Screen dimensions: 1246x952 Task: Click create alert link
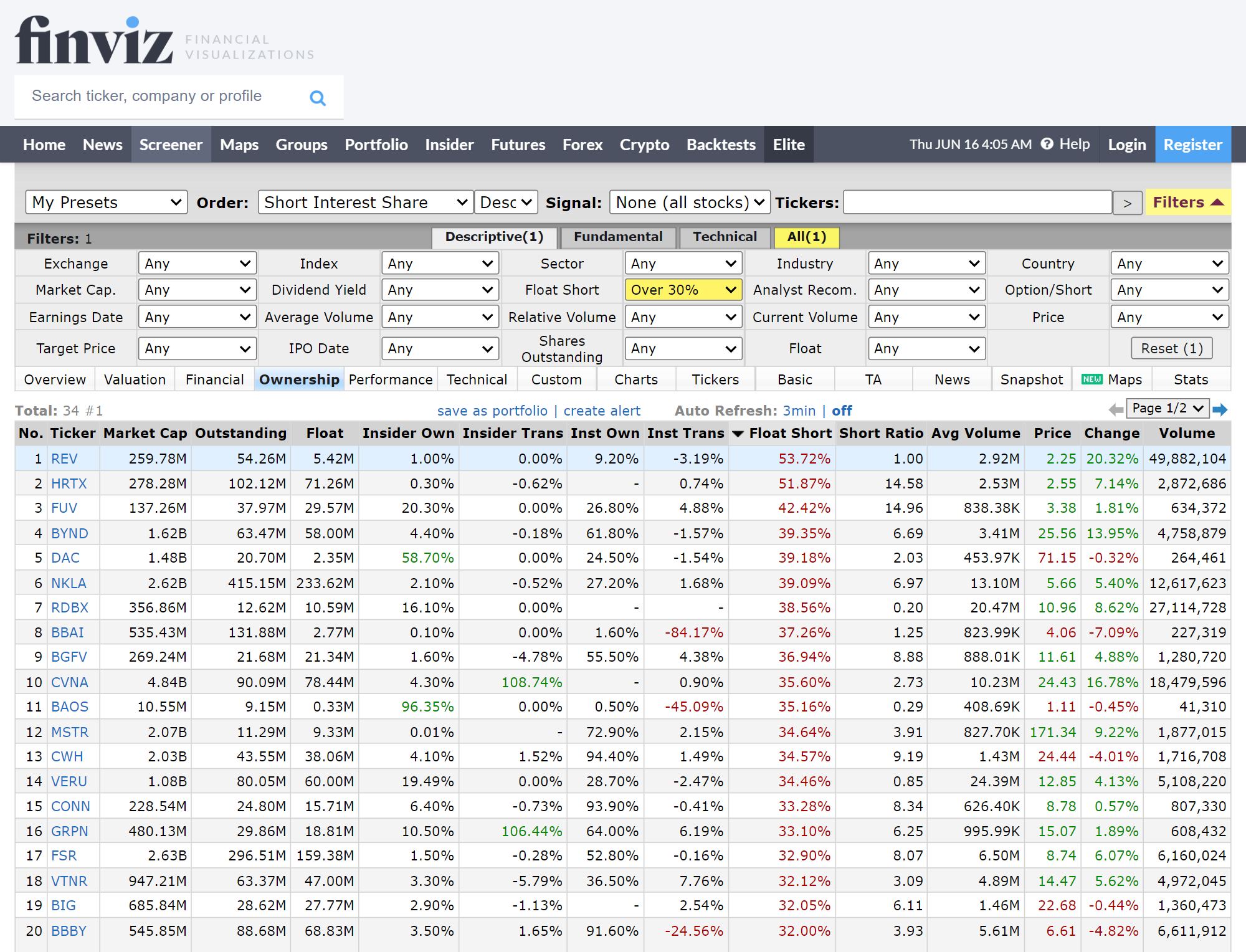(x=602, y=411)
